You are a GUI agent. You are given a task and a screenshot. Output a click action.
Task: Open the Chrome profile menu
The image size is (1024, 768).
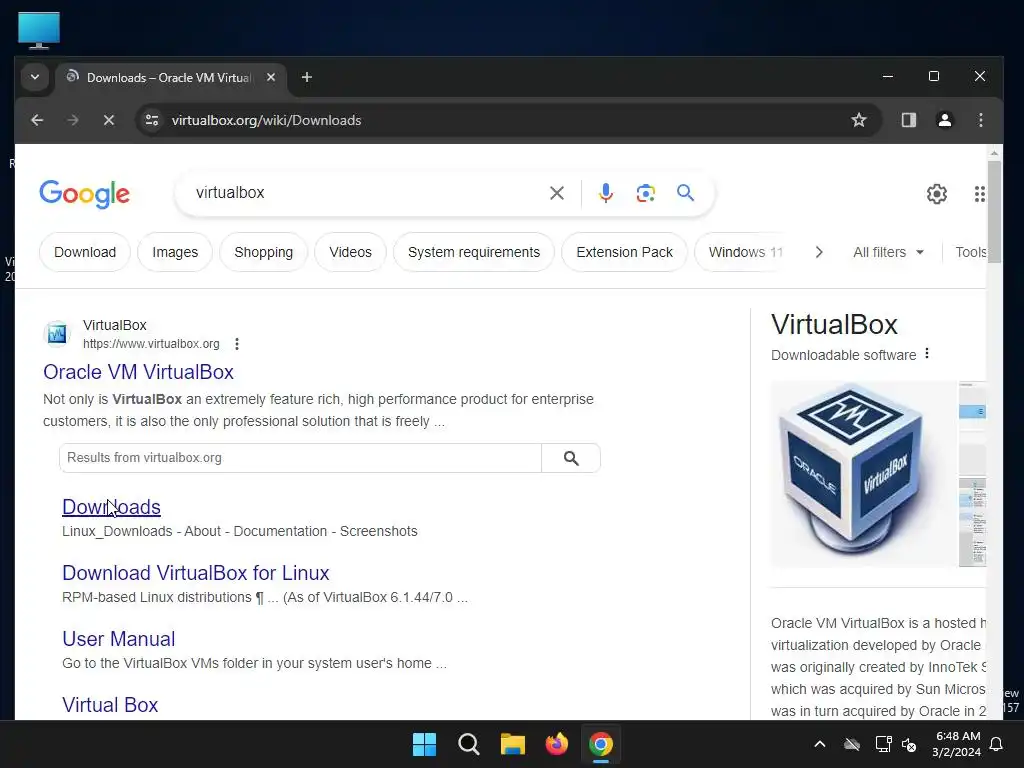(944, 120)
